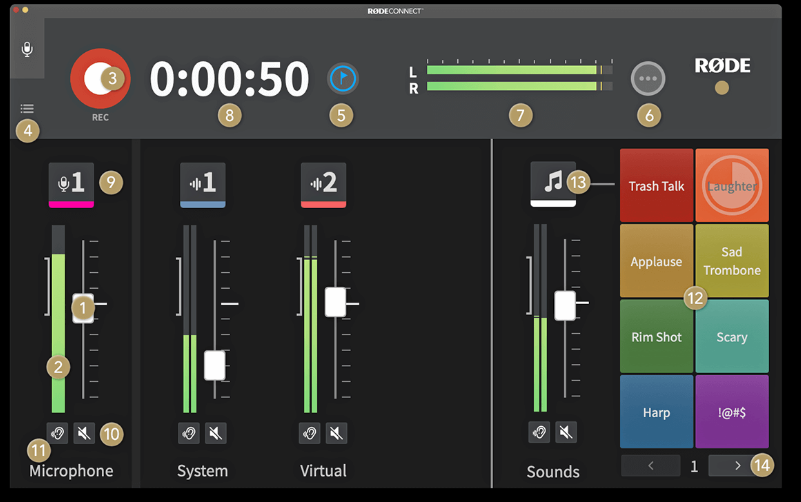The height and width of the screenshot is (502, 801).
Task: Go to previous sound pad page
Action: [651, 465]
